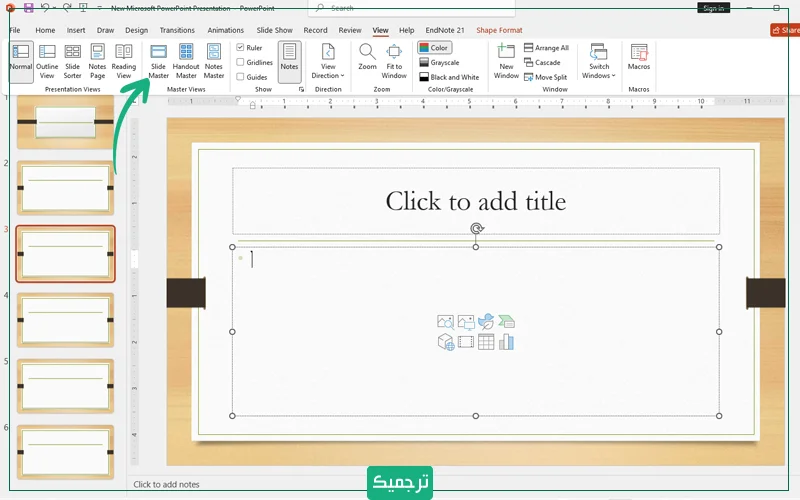Select slide 4 thumbnail
The height and width of the screenshot is (500, 800).
[65, 319]
